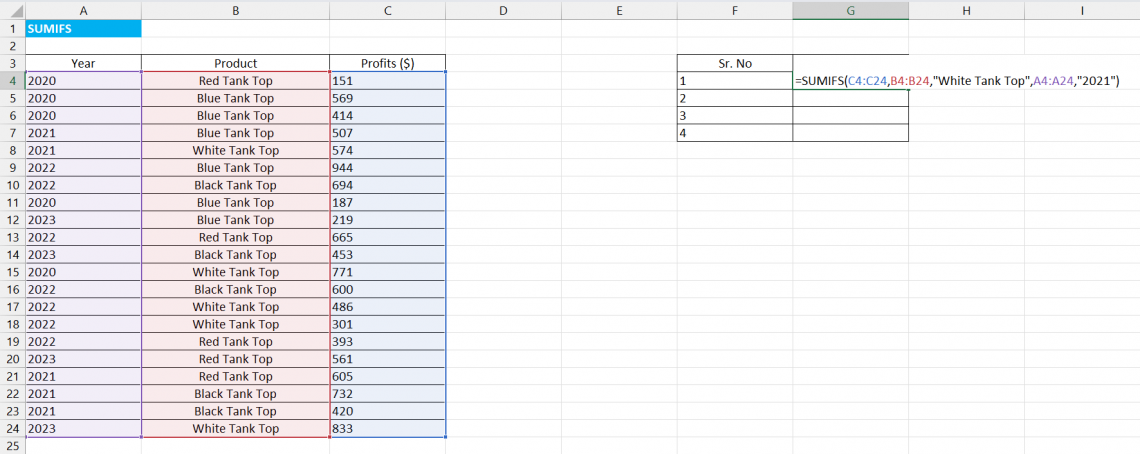
Task: Select the column A header
Action: coord(83,10)
